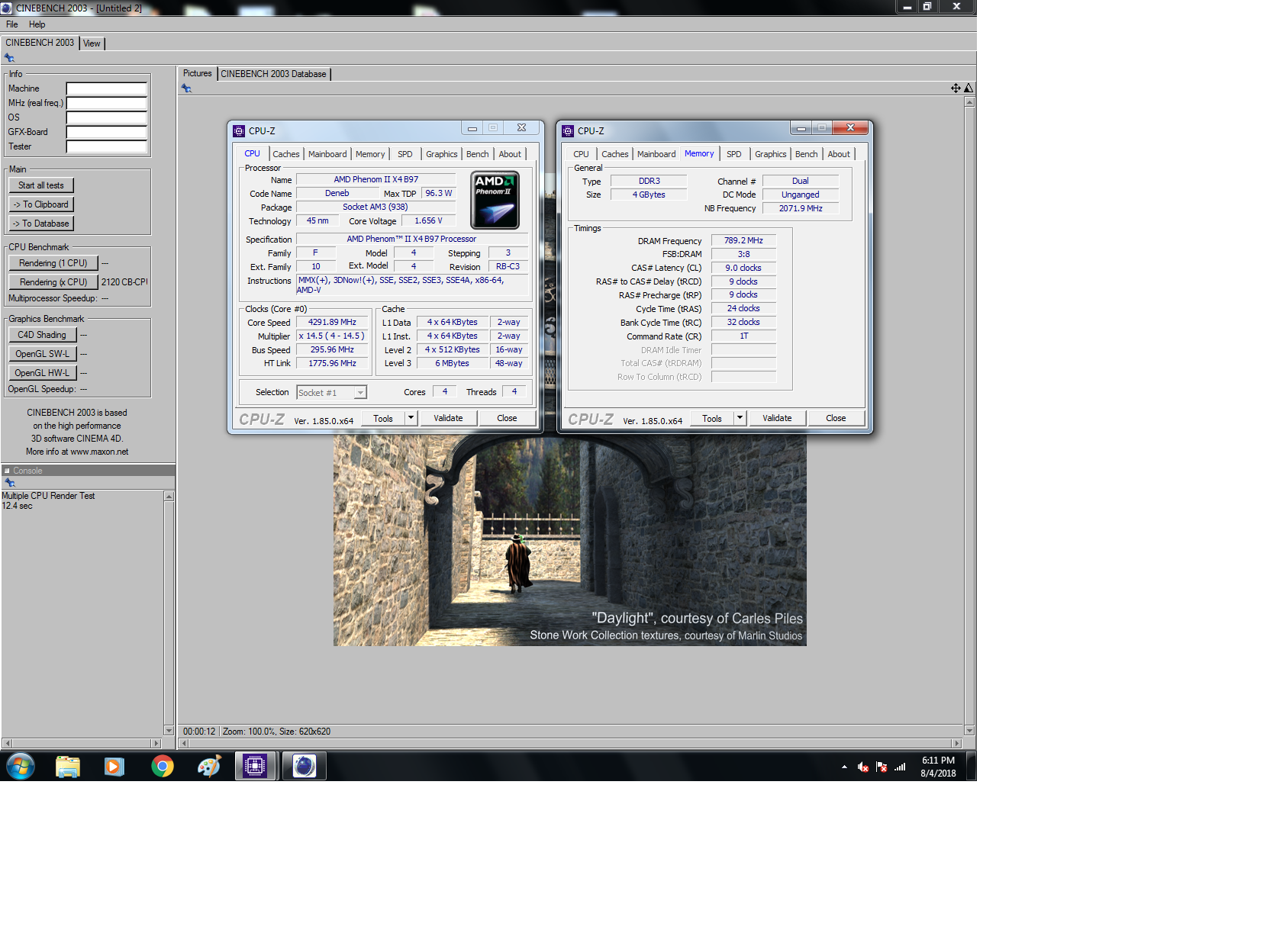This screenshot has width=1270, height=952.
Task: Open the media player taskbar icon
Action: pos(114,766)
